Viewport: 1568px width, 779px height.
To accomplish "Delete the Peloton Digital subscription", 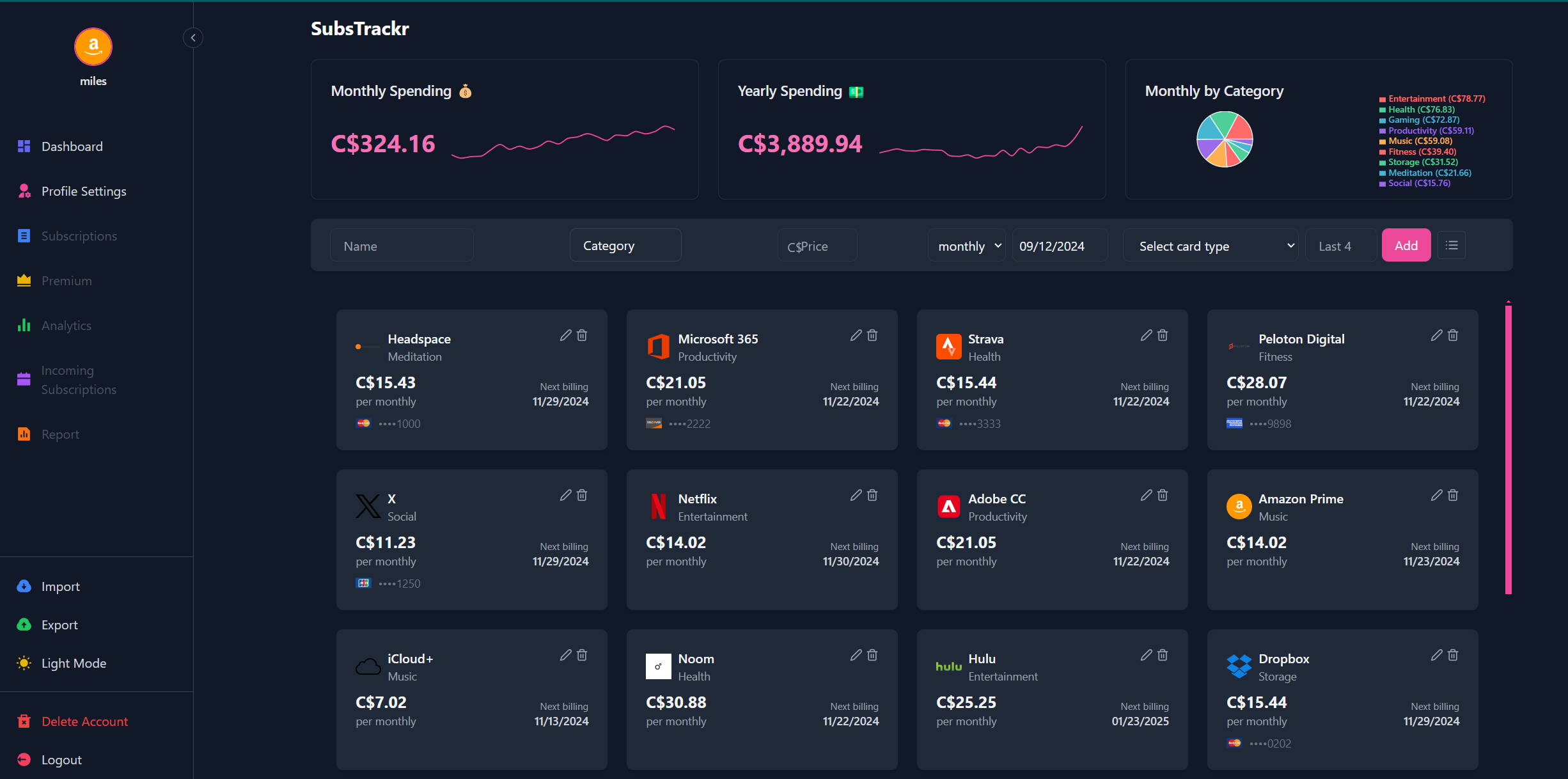I will (x=1453, y=335).
